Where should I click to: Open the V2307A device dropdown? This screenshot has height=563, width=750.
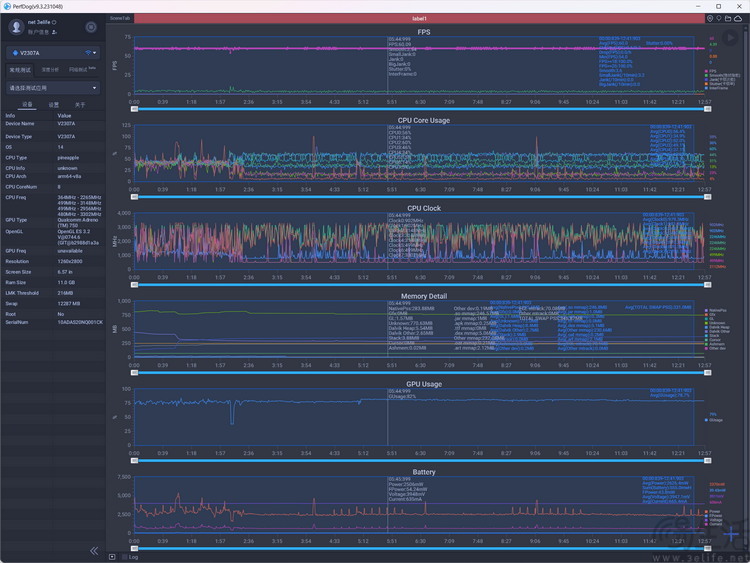pos(53,53)
